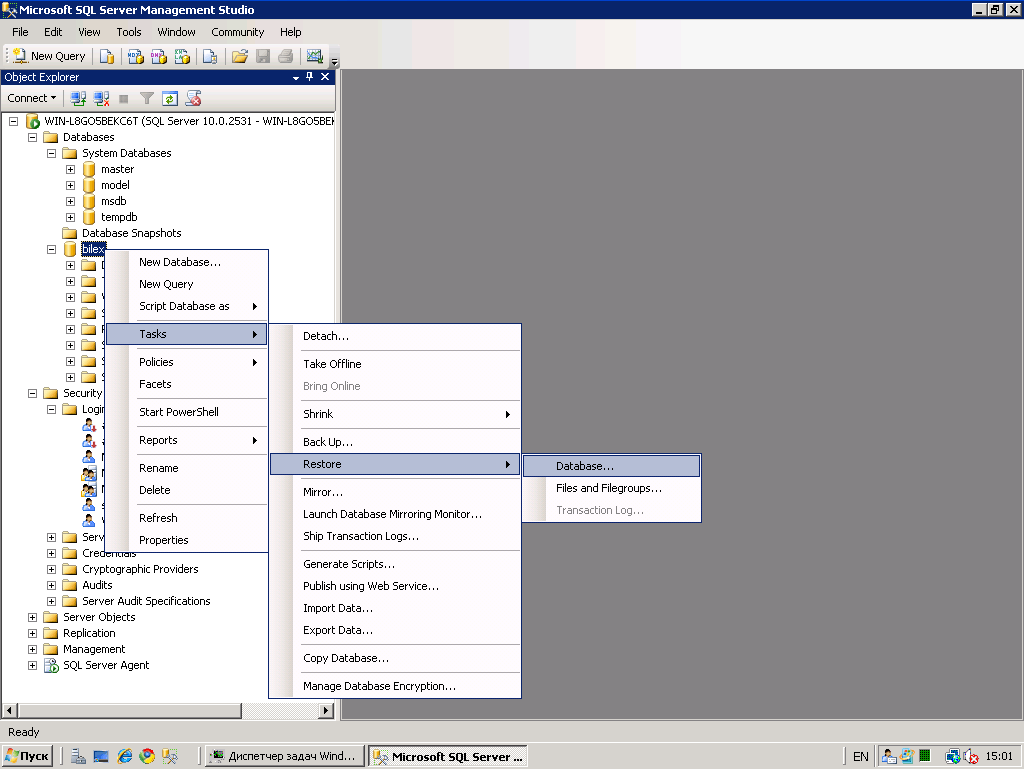Open the File menu
The width and height of the screenshot is (1024, 769).
[20, 32]
